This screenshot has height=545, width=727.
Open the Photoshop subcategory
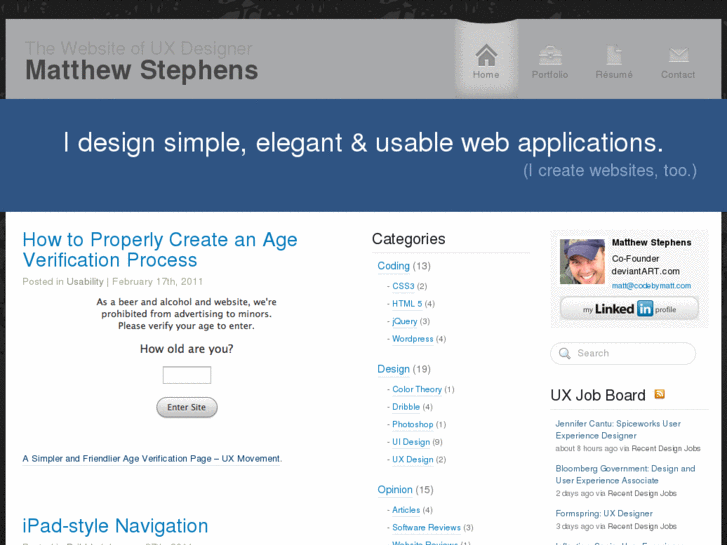413,424
